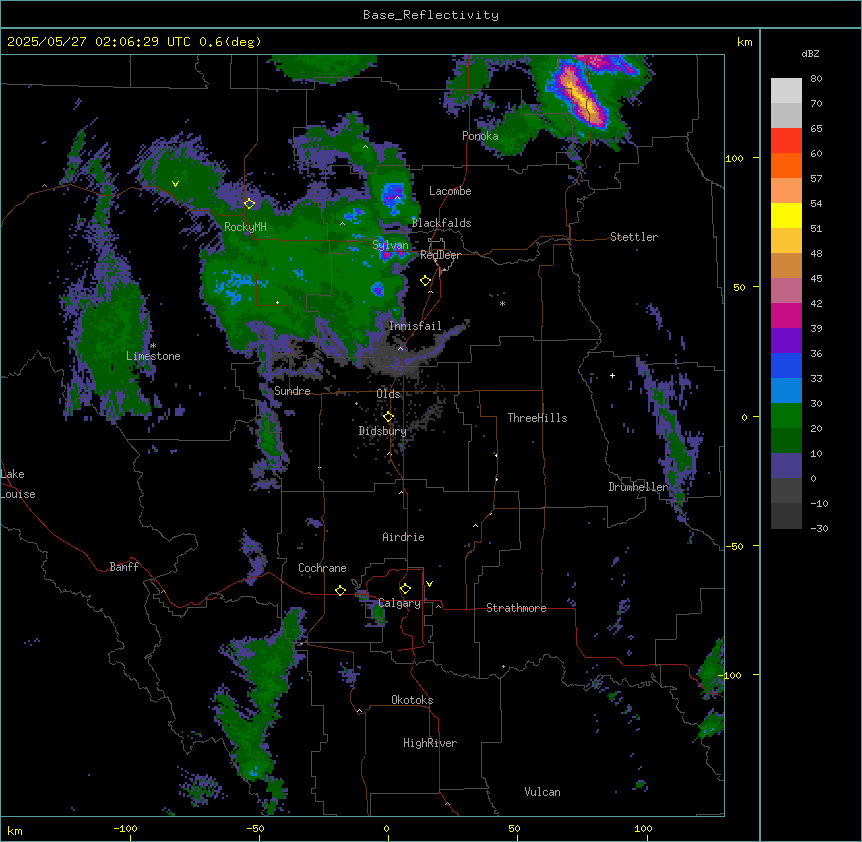Click the Drumheller label
This screenshot has height=842, width=862.
pos(638,487)
